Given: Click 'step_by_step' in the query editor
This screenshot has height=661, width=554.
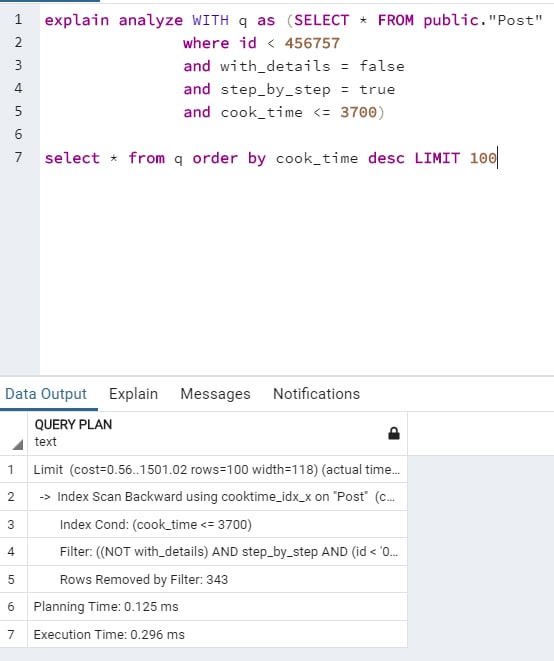Looking at the screenshot, I should coord(275,89).
